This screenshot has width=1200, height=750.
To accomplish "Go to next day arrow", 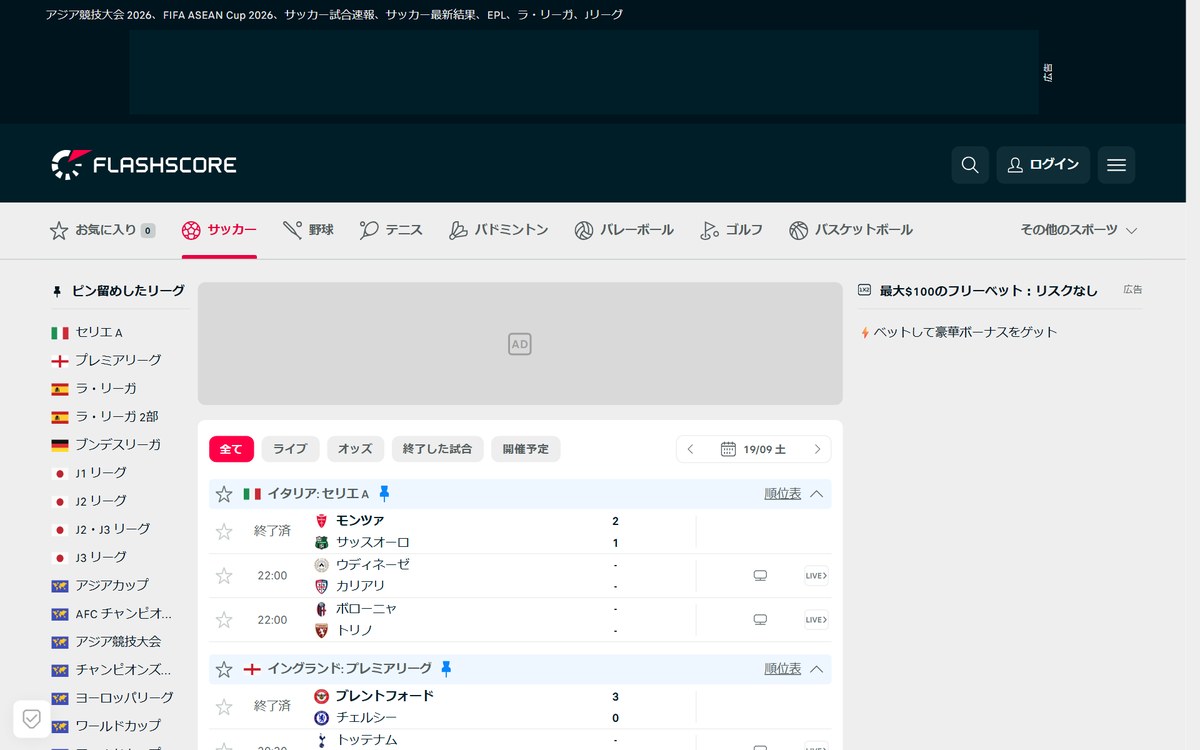I will pos(817,449).
